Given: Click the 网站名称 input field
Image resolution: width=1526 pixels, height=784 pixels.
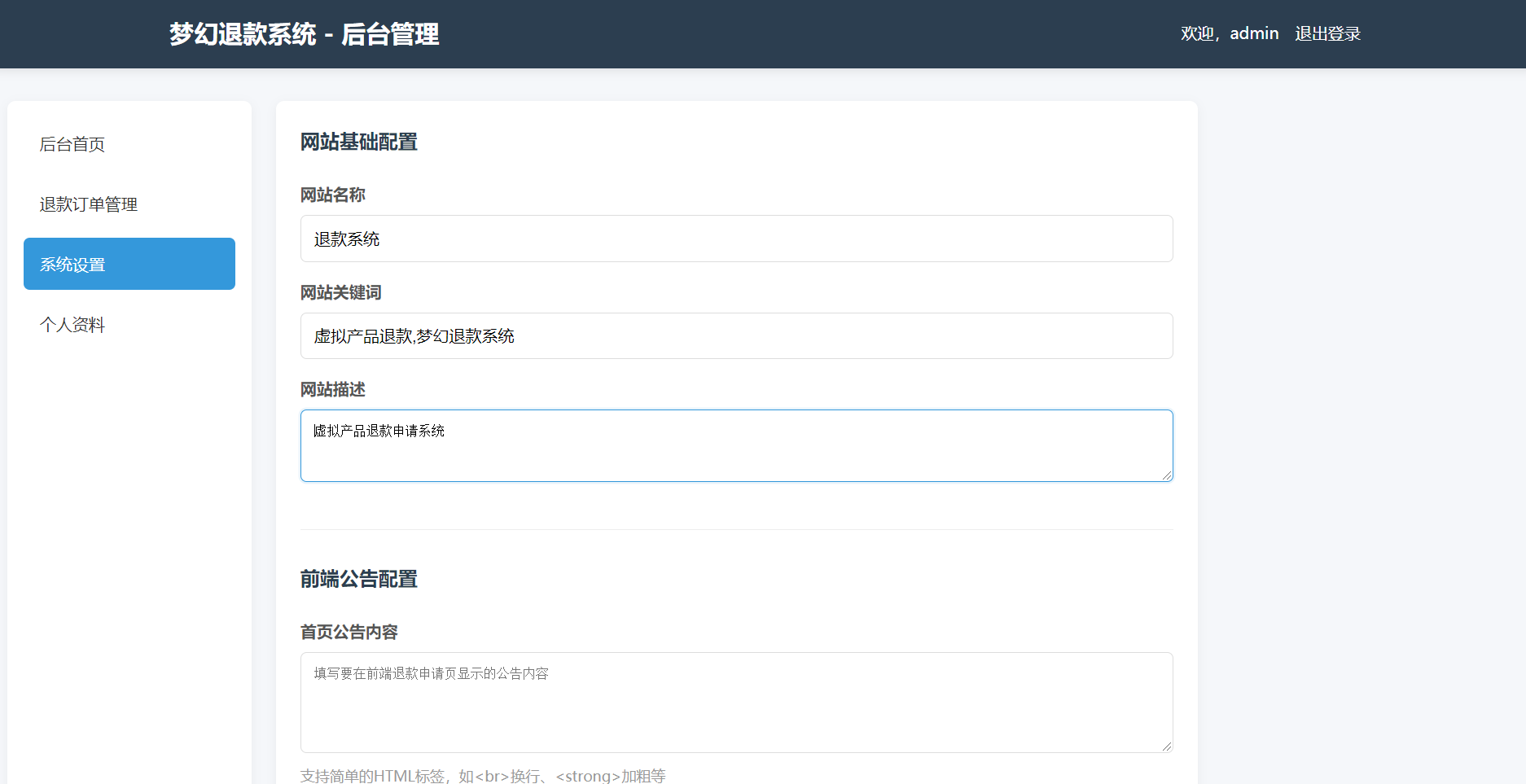Looking at the screenshot, I should coord(736,239).
